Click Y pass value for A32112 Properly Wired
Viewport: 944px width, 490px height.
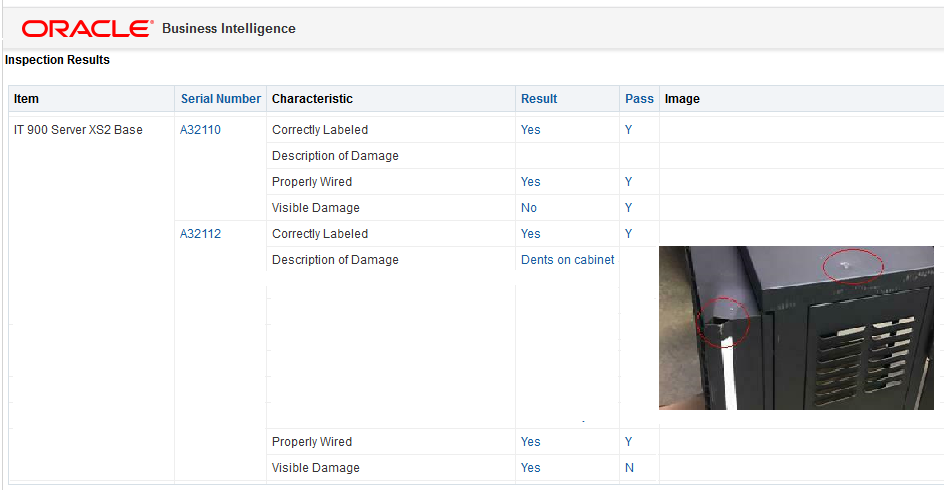[629, 442]
